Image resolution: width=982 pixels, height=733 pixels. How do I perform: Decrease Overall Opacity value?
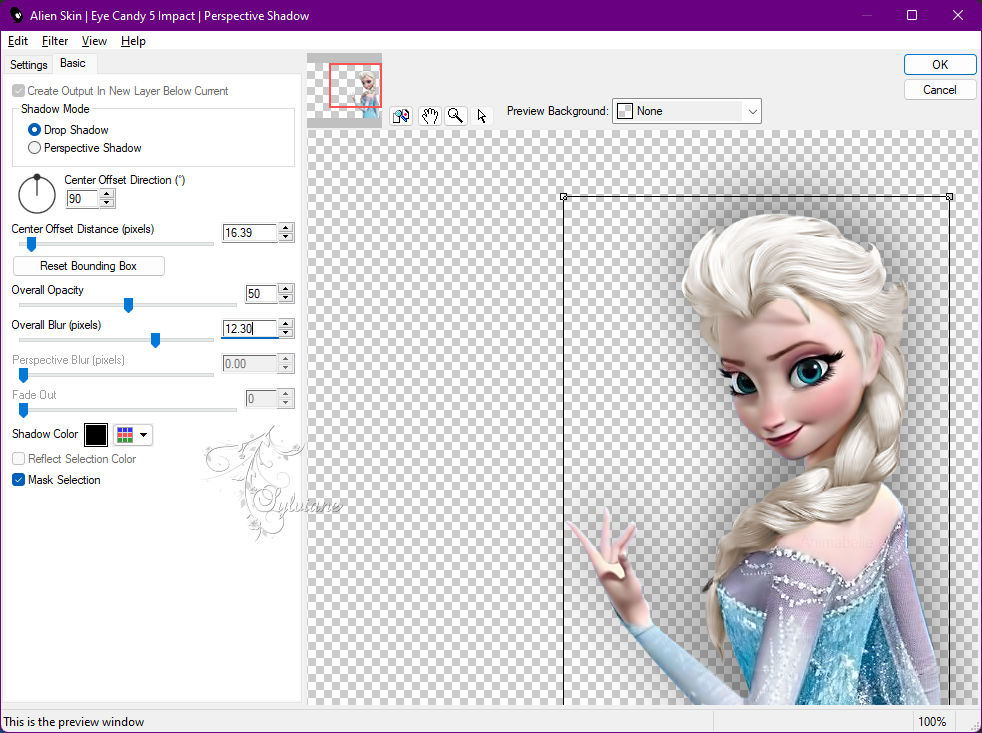click(x=286, y=298)
